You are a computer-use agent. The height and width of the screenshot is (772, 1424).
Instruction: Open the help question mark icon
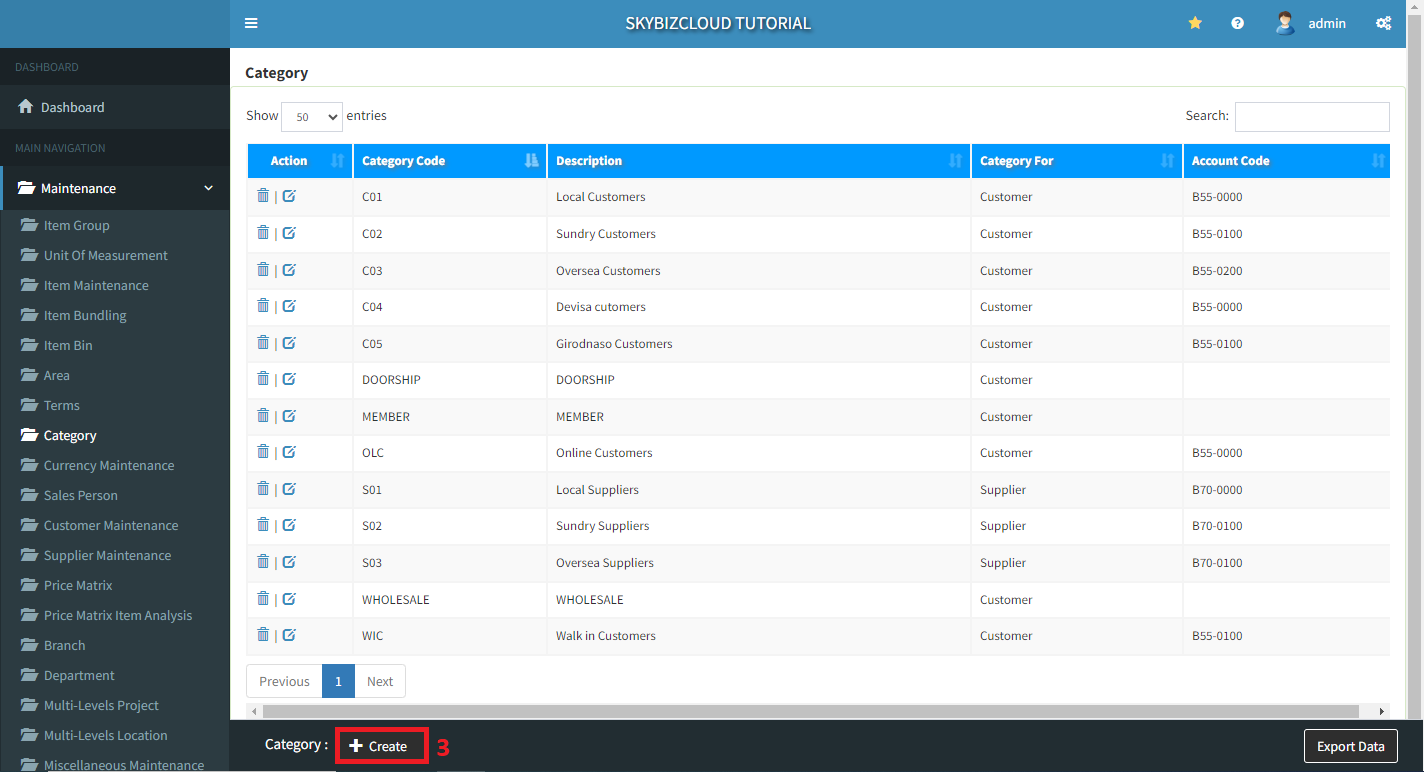1237,23
